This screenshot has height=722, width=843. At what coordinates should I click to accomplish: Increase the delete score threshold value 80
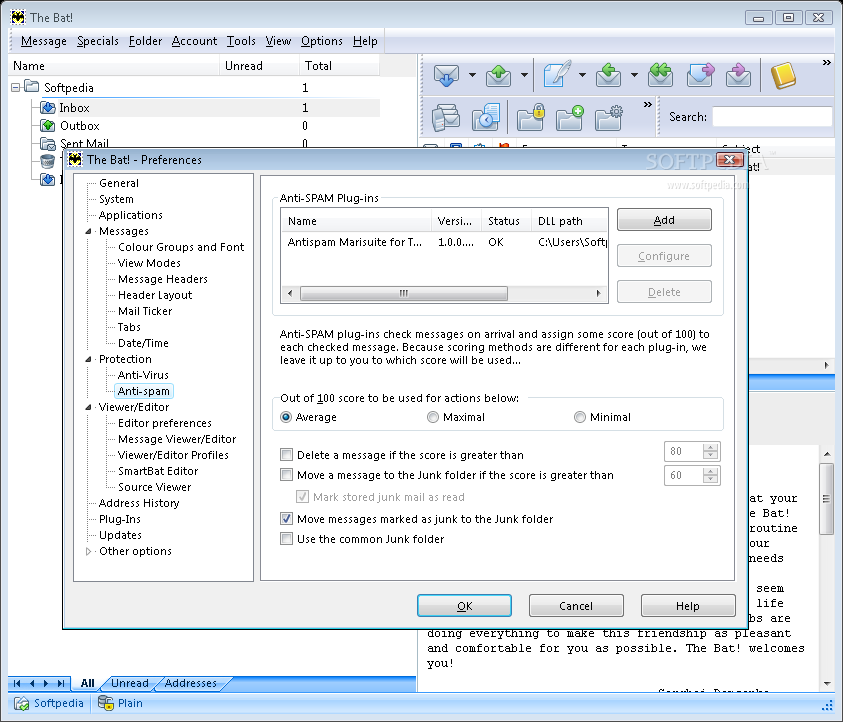pyautogui.click(x=711, y=447)
